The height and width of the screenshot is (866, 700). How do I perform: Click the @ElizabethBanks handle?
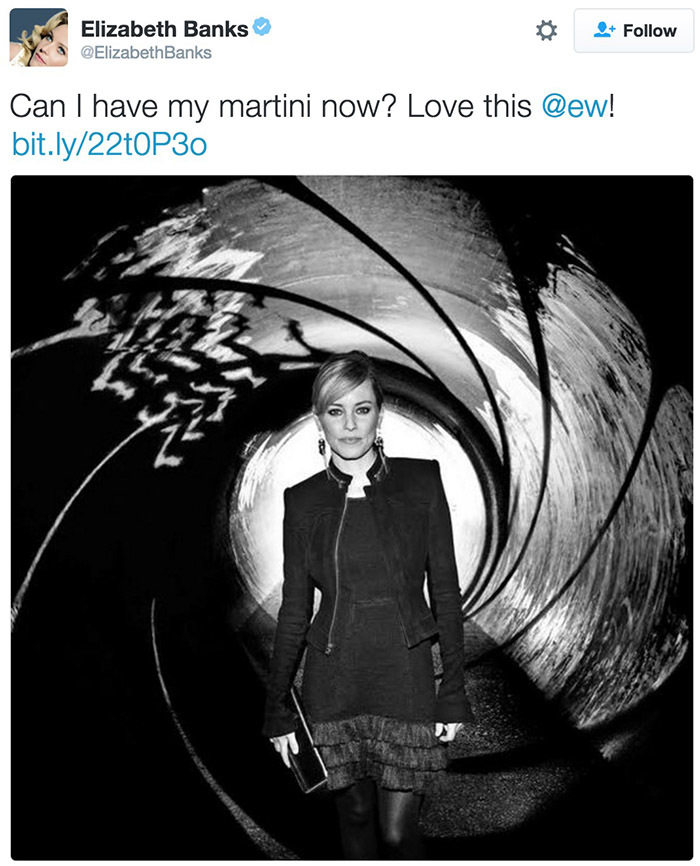[x=146, y=52]
